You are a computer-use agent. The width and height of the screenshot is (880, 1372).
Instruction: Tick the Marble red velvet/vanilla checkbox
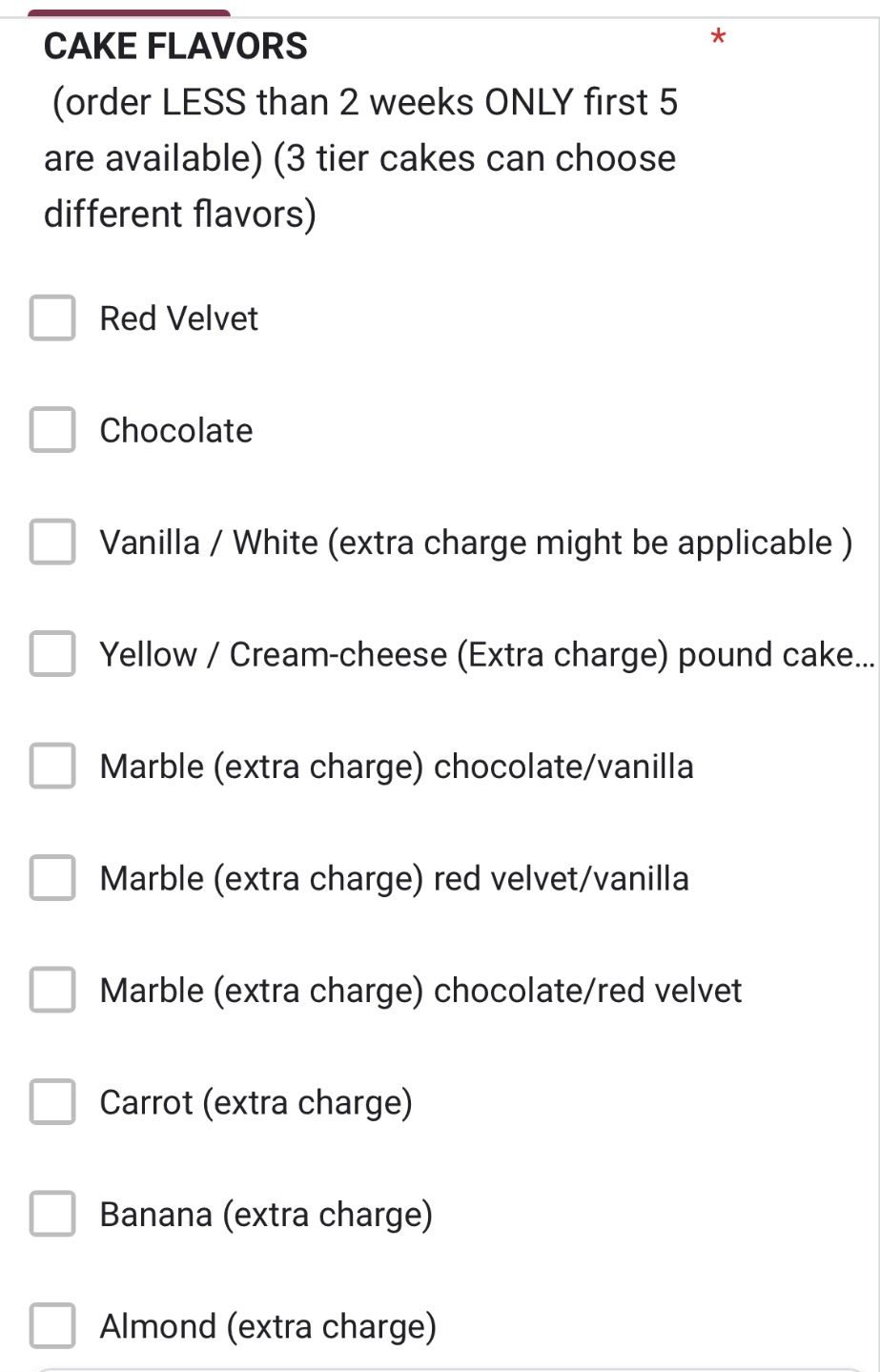(52, 878)
